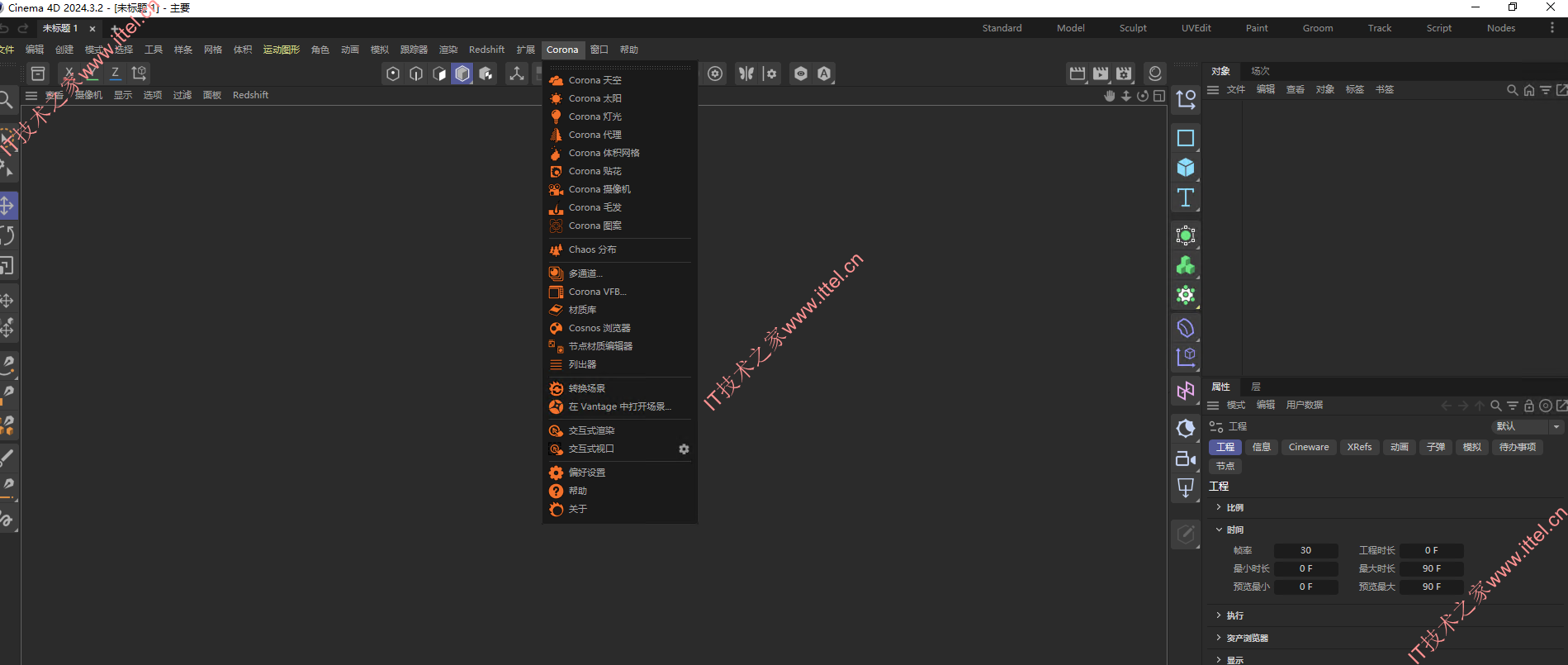Switch to the Nodes layout
The image size is (1568, 665).
[x=1501, y=28]
